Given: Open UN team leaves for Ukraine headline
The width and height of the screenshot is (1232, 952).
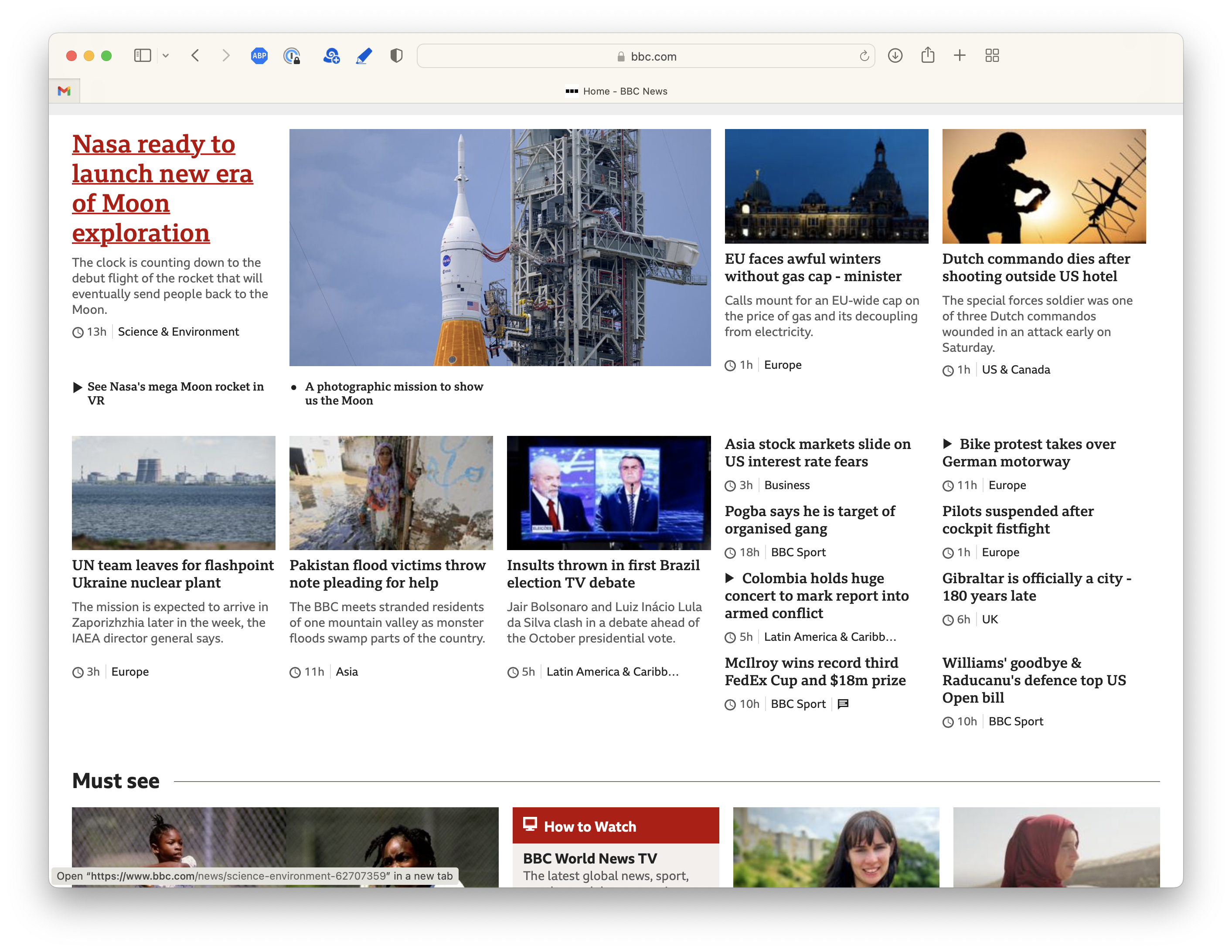Looking at the screenshot, I should (173, 574).
